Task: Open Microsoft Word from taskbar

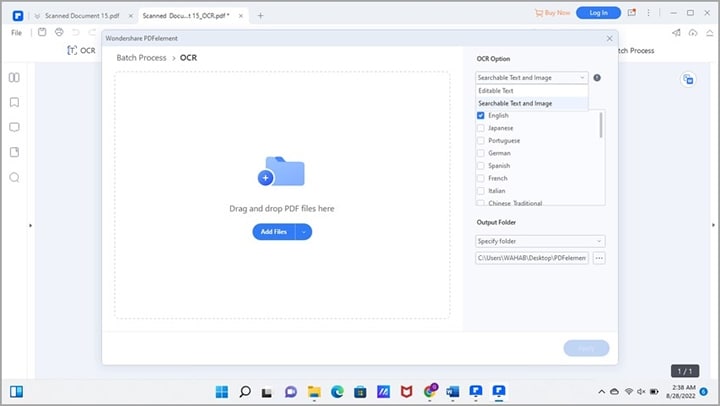Action: (452, 391)
